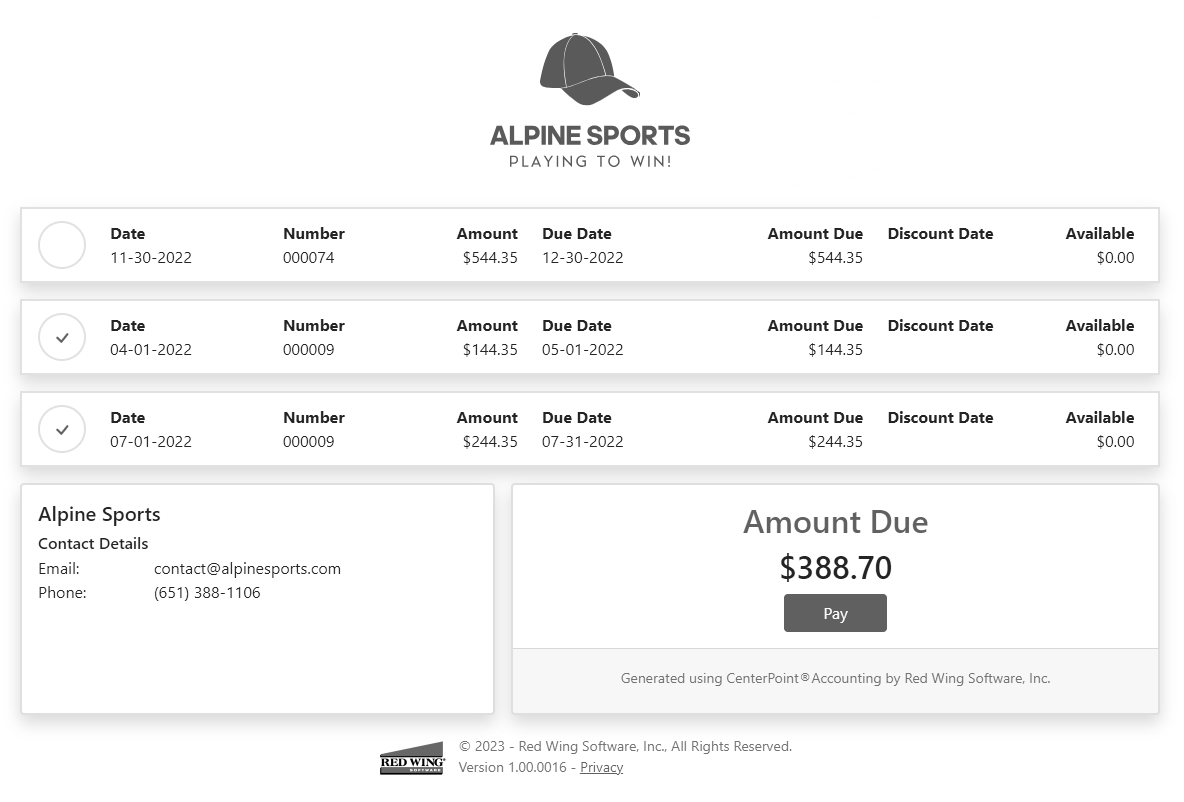Uncheck the invoice dated 07-01-2022

pyautogui.click(x=62, y=430)
